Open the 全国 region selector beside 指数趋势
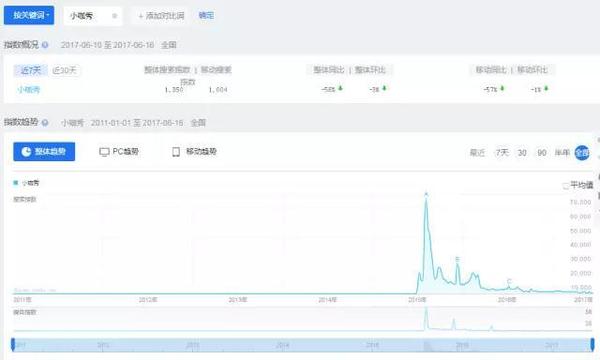The image size is (600, 360). pos(198,123)
